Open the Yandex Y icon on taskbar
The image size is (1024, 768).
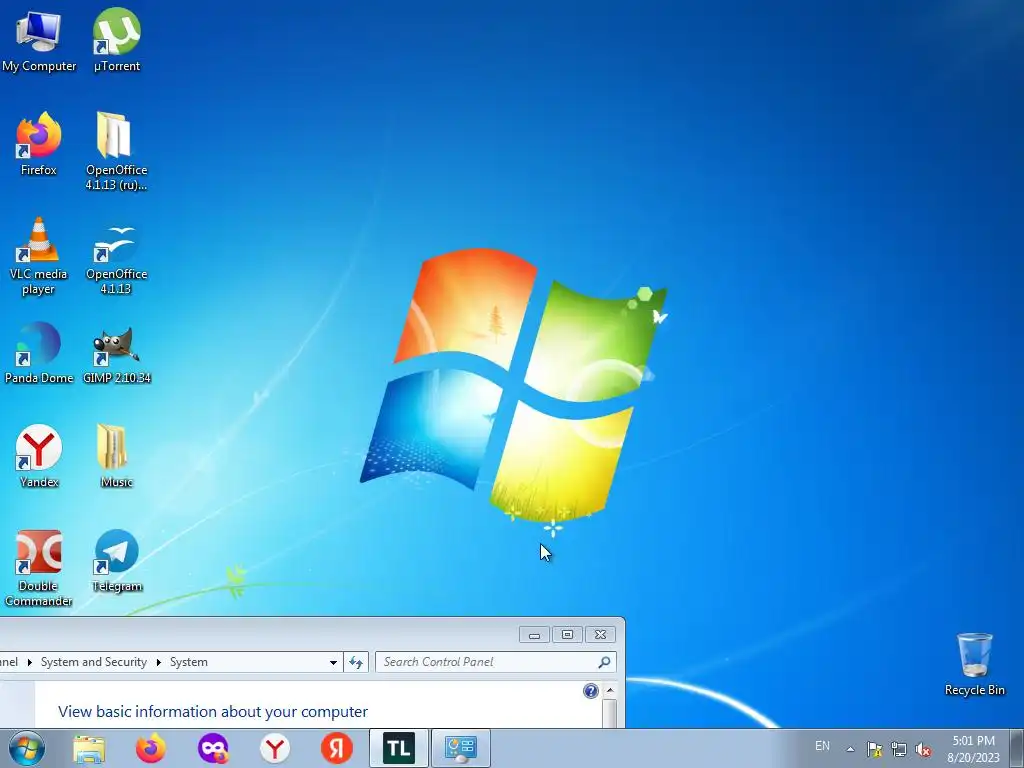coord(275,748)
